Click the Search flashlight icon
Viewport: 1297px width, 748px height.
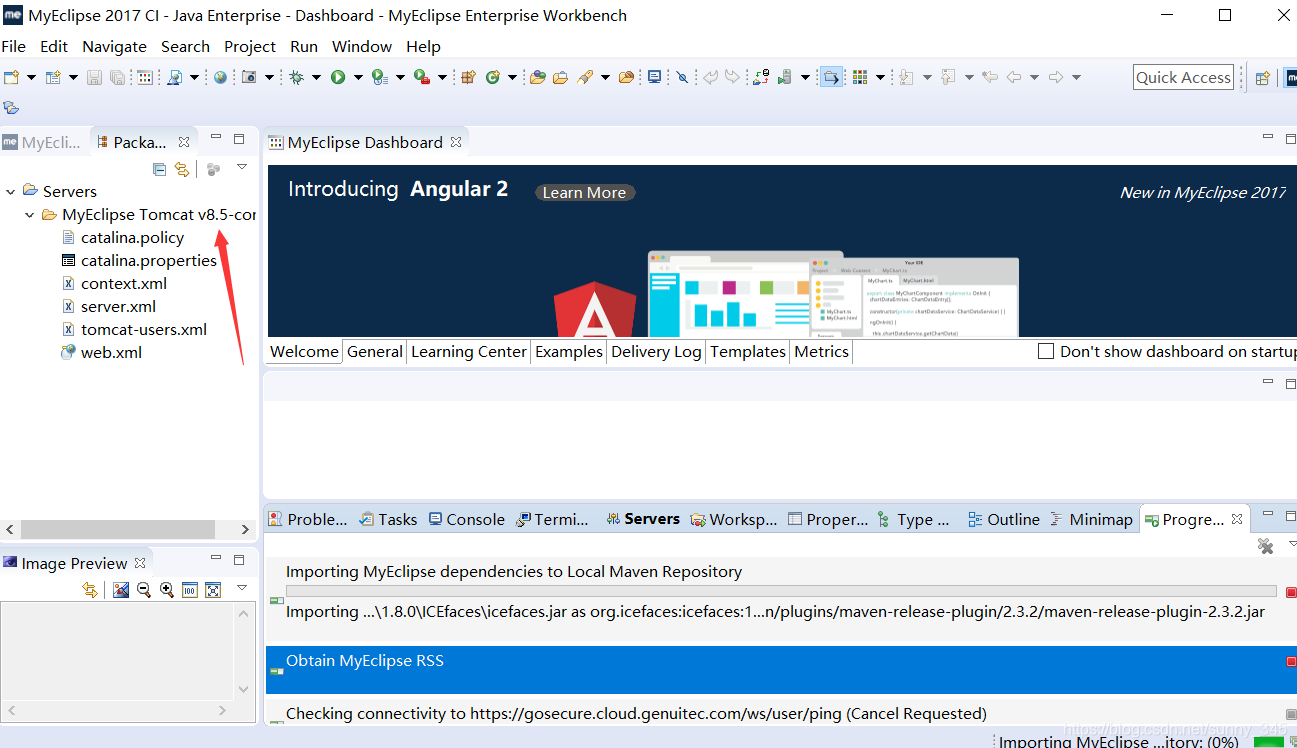click(x=585, y=77)
